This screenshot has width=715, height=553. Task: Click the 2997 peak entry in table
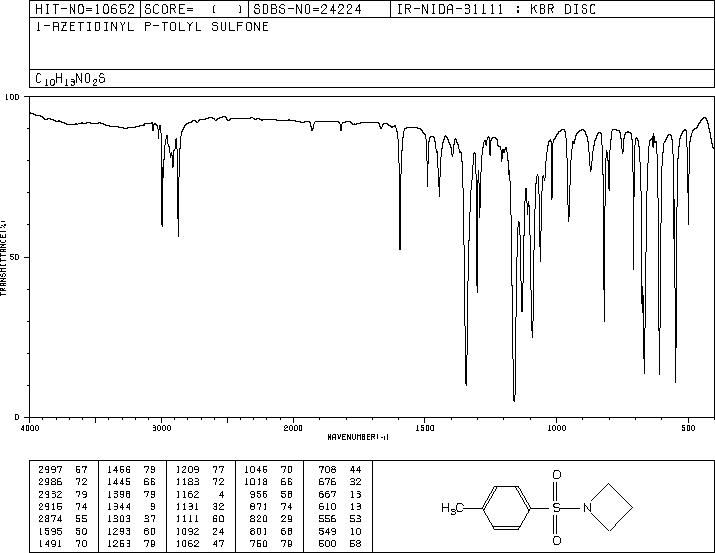click(63, 470)
